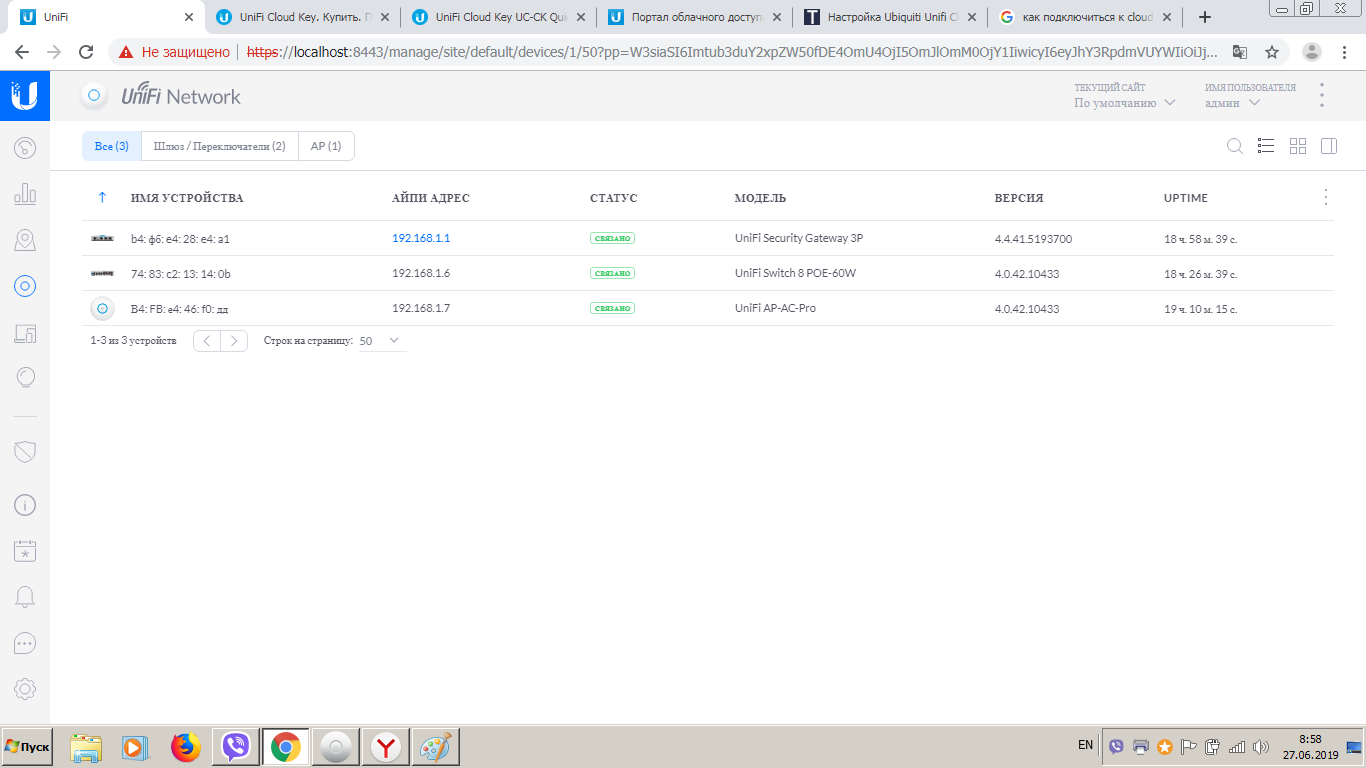
Task: Open the header vertical dots menu
Action: click(1322, 95)
